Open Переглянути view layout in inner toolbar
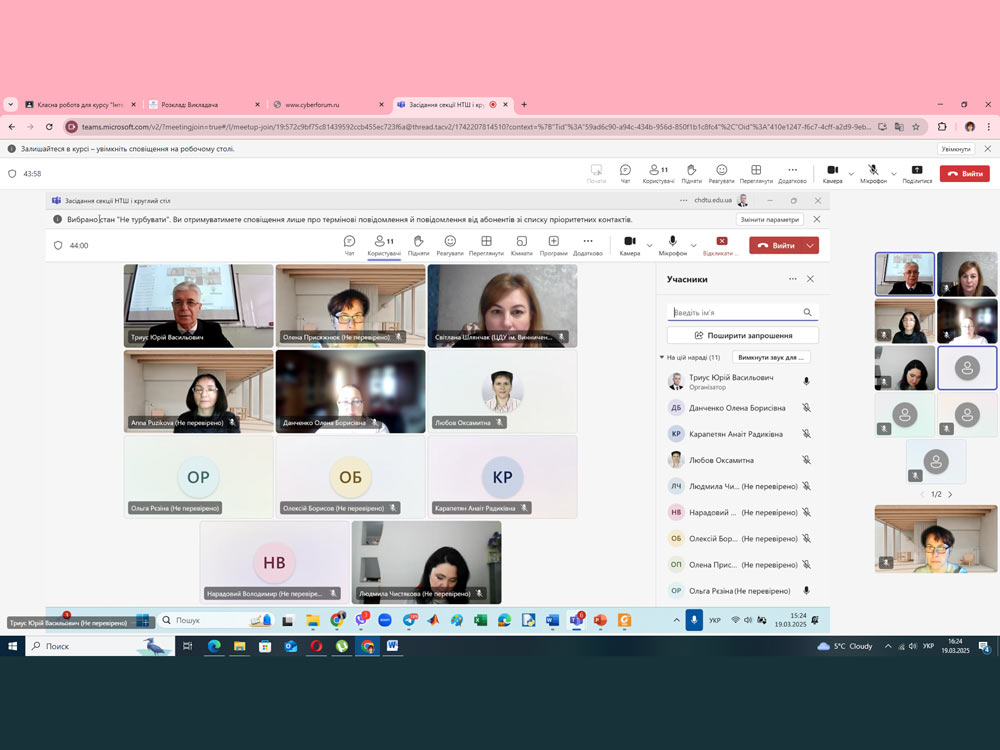This screenshot has height=750, width=1000. pos(486,245)
